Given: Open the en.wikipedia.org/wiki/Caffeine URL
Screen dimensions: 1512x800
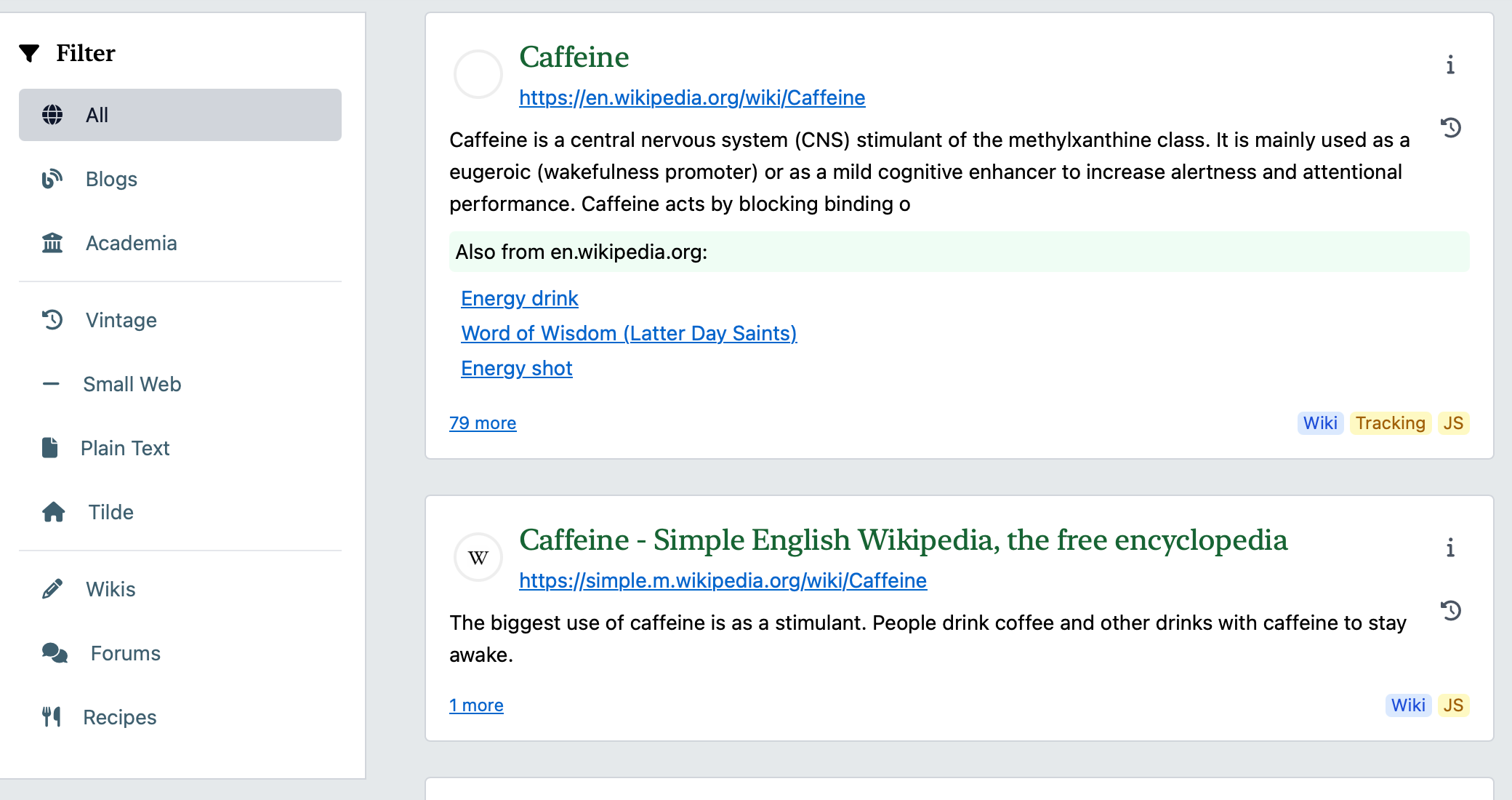Looking at the screenshot, I should pos(692,97).
